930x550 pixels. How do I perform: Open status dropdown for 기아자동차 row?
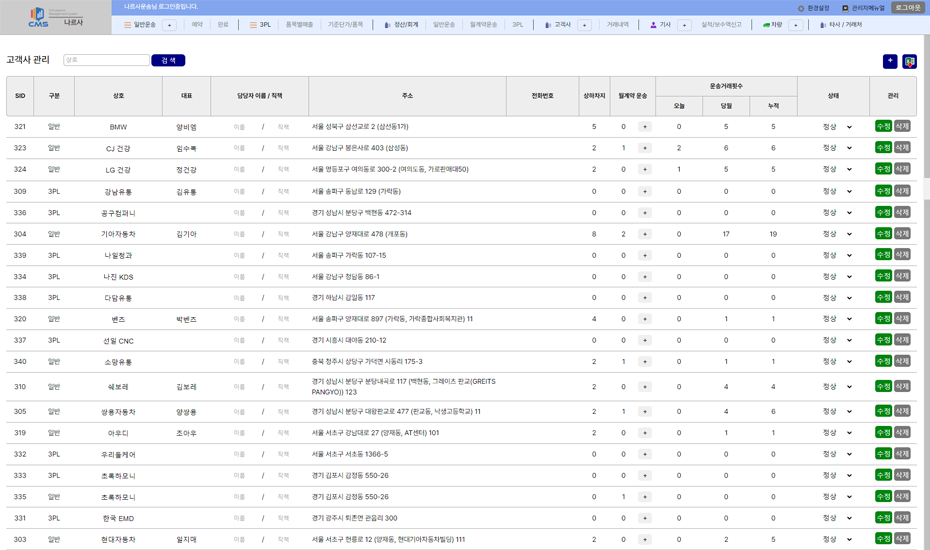click(x=837, y=234)
